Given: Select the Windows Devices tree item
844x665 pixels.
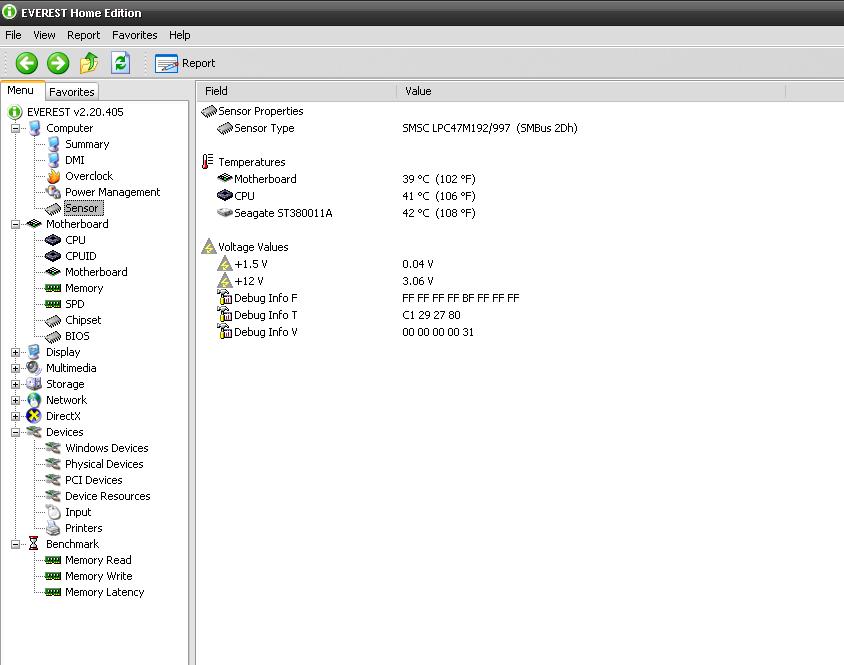Looking at the screenshot, I should [107, 448].
